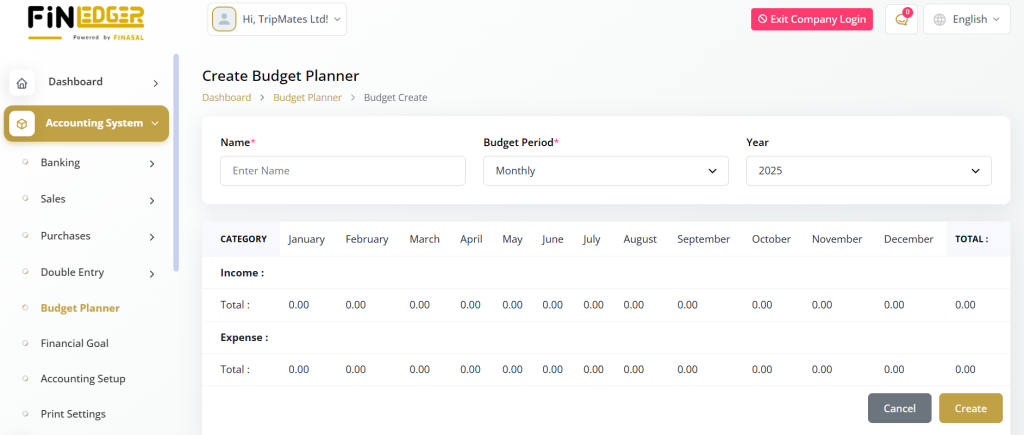The height and width of the screenshot is (435, 1024).
Task: Click the Enter Name input field
Action: click(x=342, y=171)
